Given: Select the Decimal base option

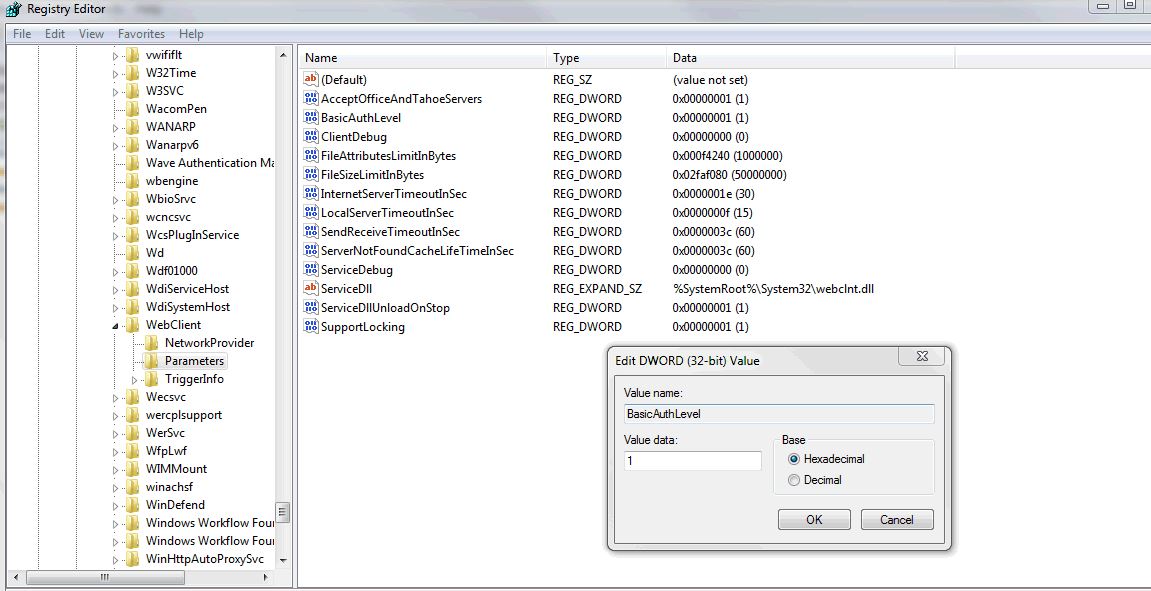Looking at the screenshot, I should click(x=815, y=480).
